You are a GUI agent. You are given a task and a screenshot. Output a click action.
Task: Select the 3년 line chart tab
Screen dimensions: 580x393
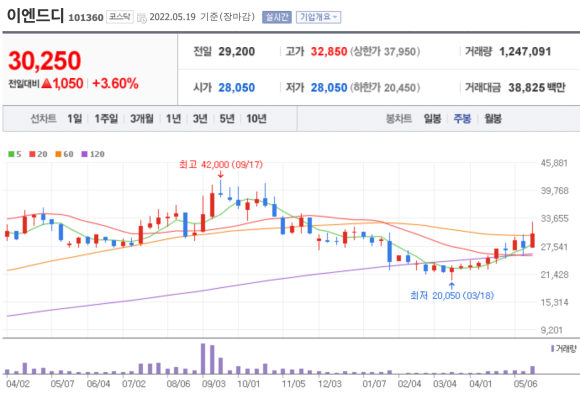(x=200, y=119)
